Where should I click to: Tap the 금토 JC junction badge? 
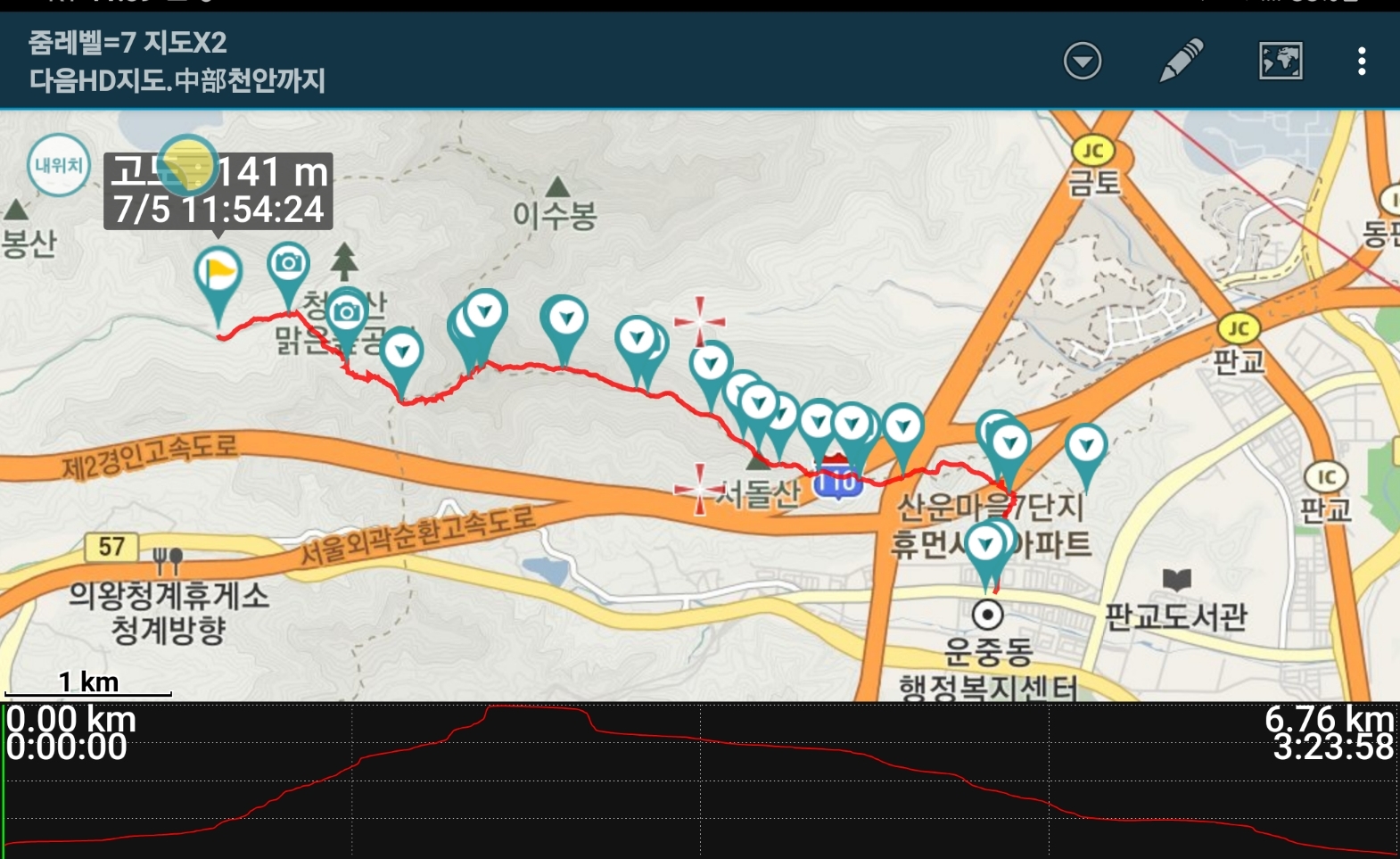(x=1093, y=151)
